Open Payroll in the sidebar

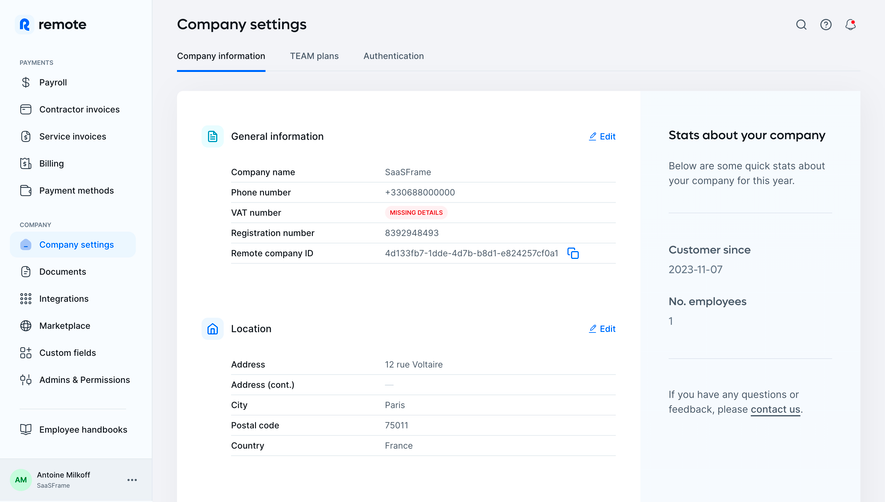coord(53,82)
